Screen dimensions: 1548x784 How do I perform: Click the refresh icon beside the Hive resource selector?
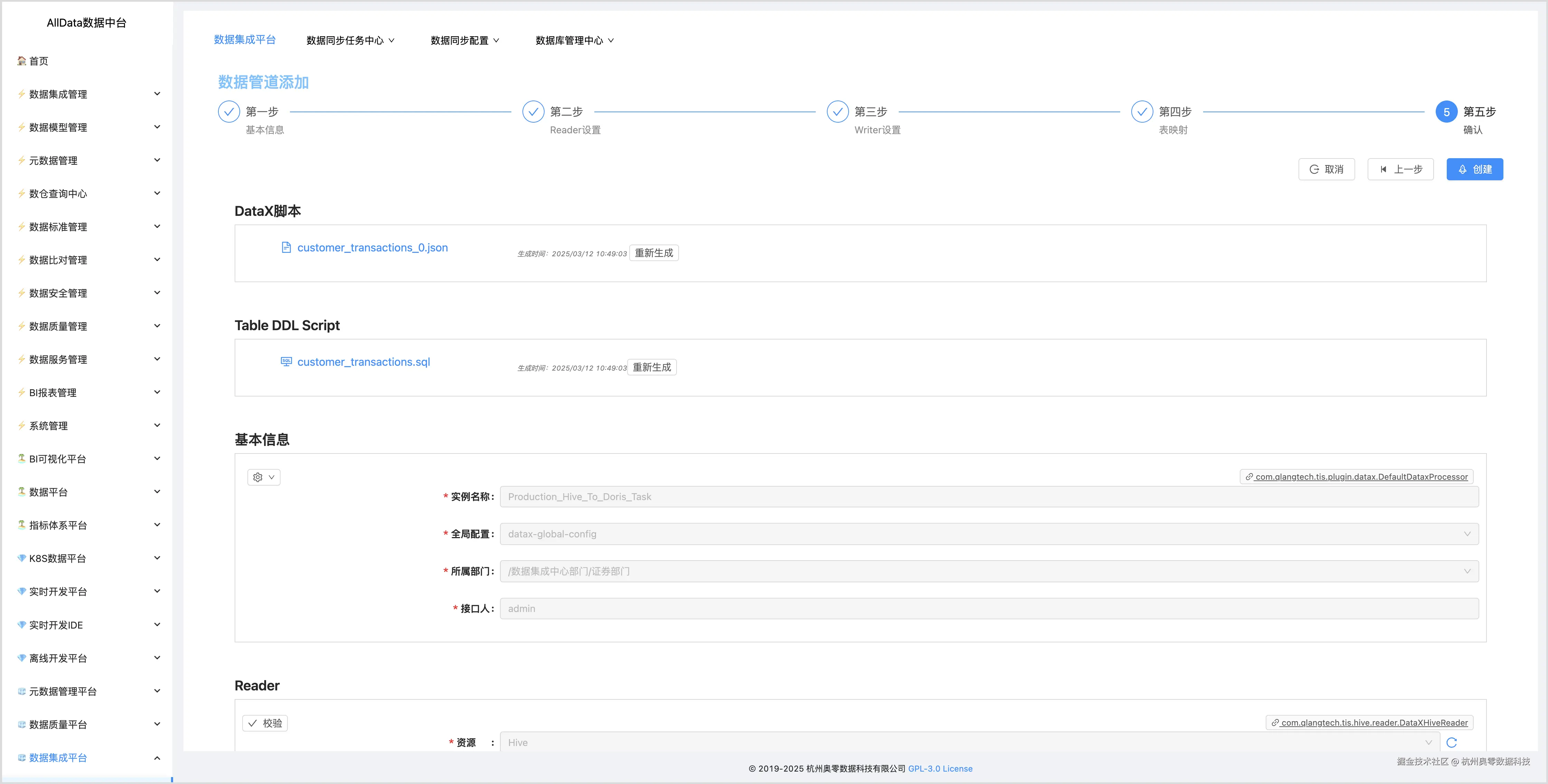1452,742
